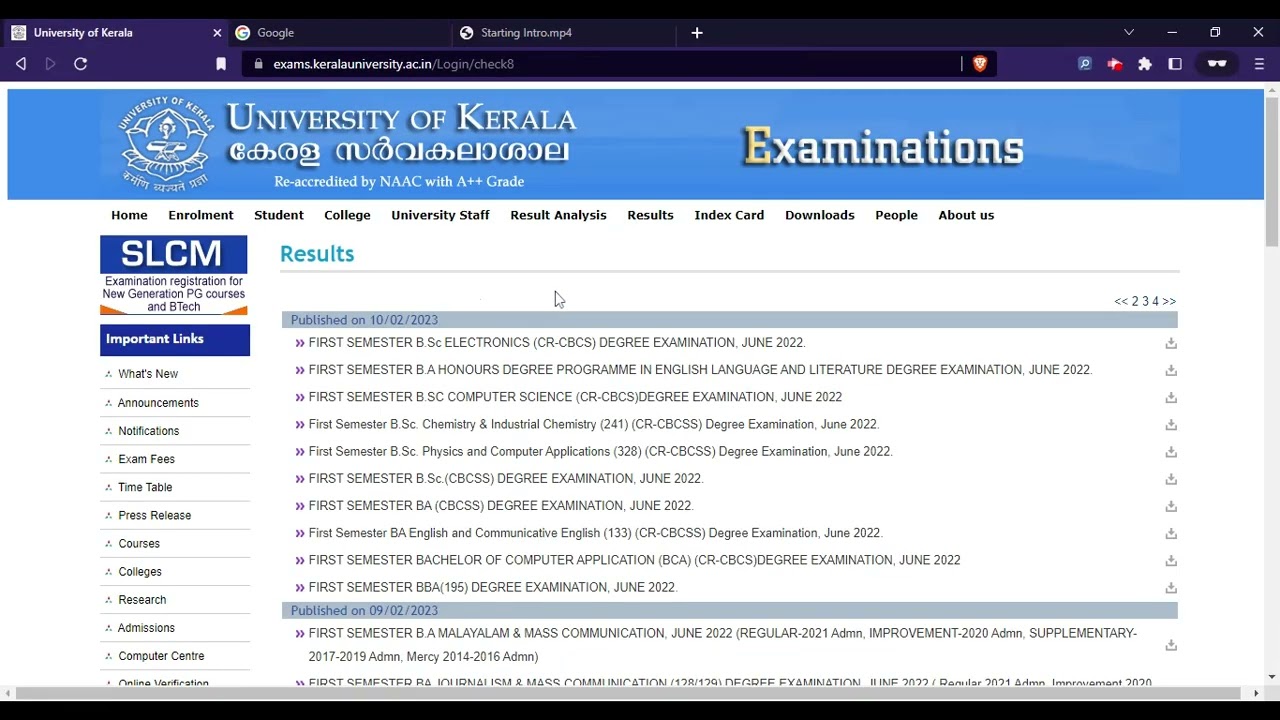Click the SLCM examination registration banner
1280x720 pixels.
[174, 275]
